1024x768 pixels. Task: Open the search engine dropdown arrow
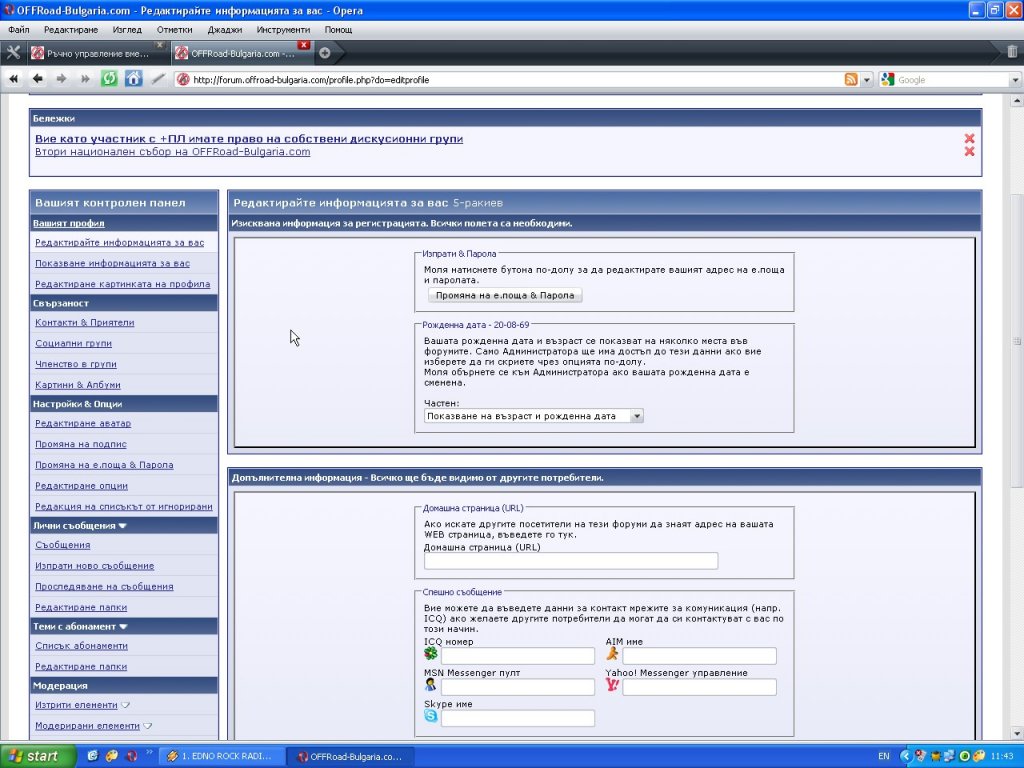1016,80
